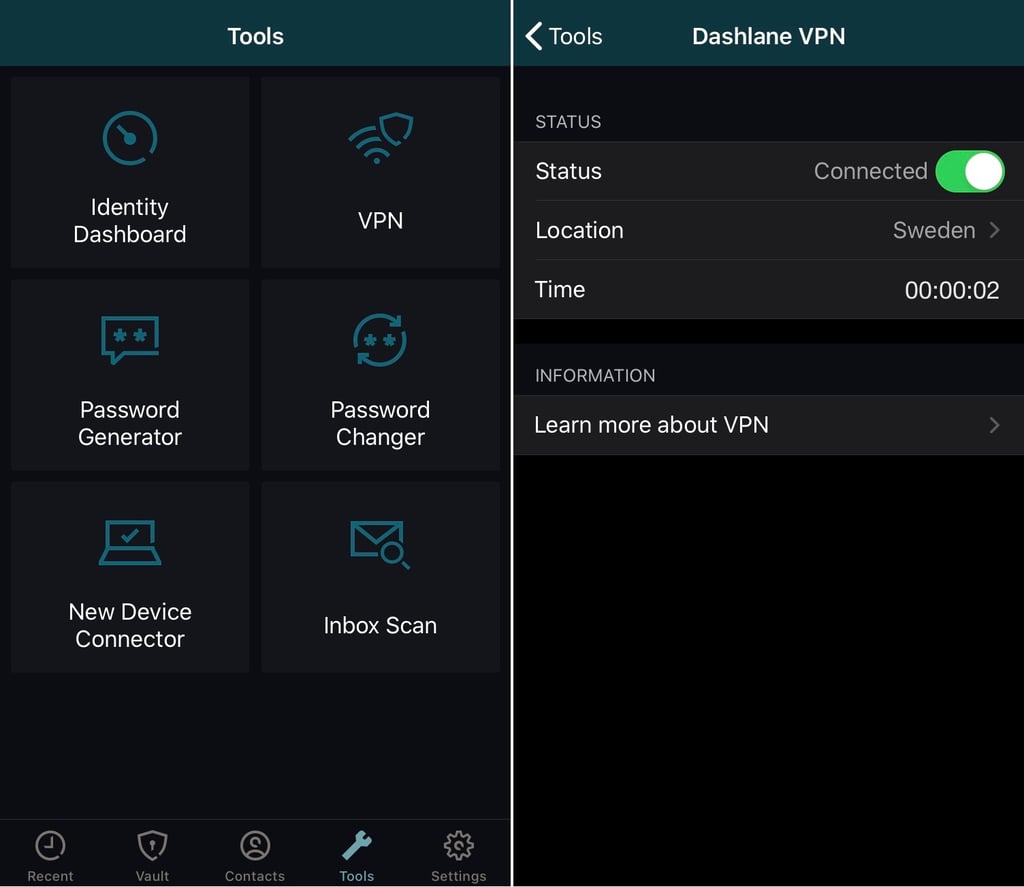The width and height of the screenshot is (1024, 887).
Task: Tap the Status row label
Action: point(568,171)
